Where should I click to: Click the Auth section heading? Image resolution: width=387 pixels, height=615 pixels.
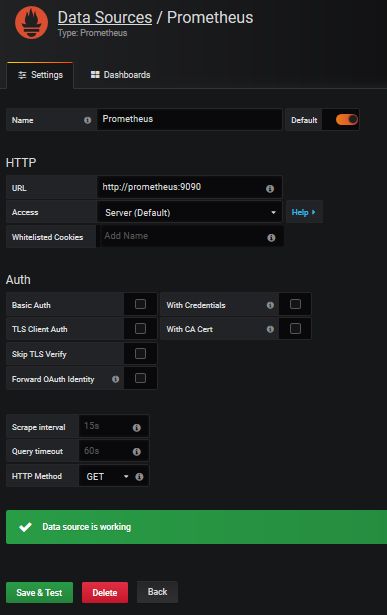click(x=18, y=280)
